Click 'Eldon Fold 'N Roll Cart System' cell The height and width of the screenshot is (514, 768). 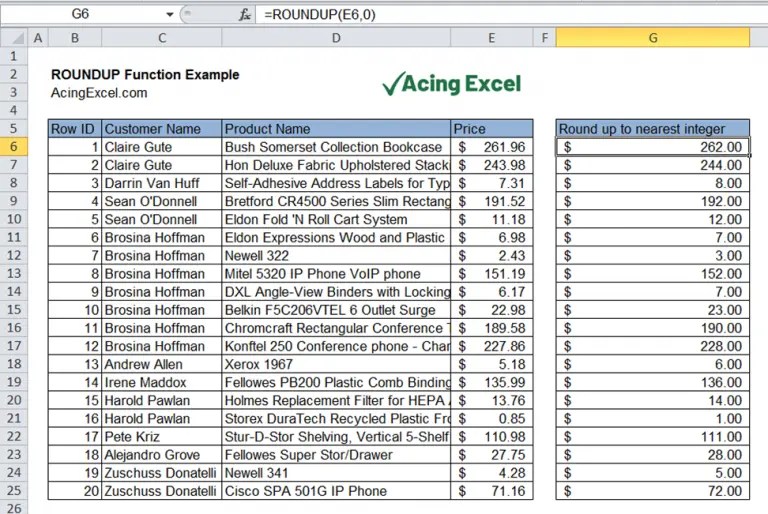tap(336, 219)
